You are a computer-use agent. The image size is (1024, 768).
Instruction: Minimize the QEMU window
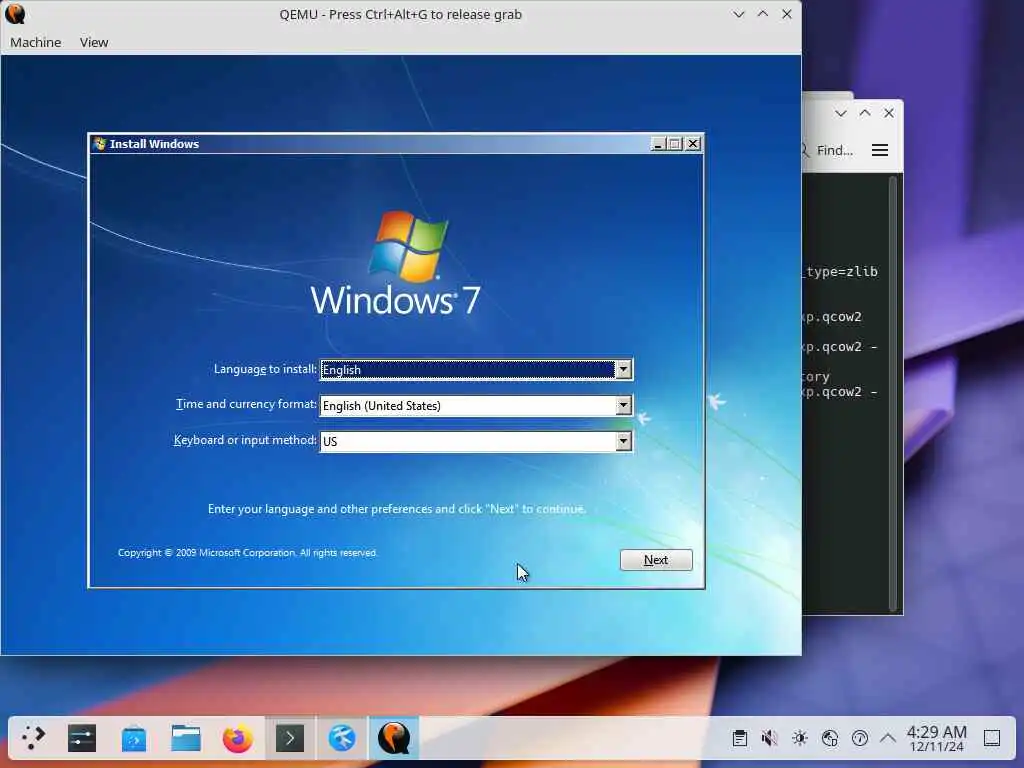pos(739,14)
